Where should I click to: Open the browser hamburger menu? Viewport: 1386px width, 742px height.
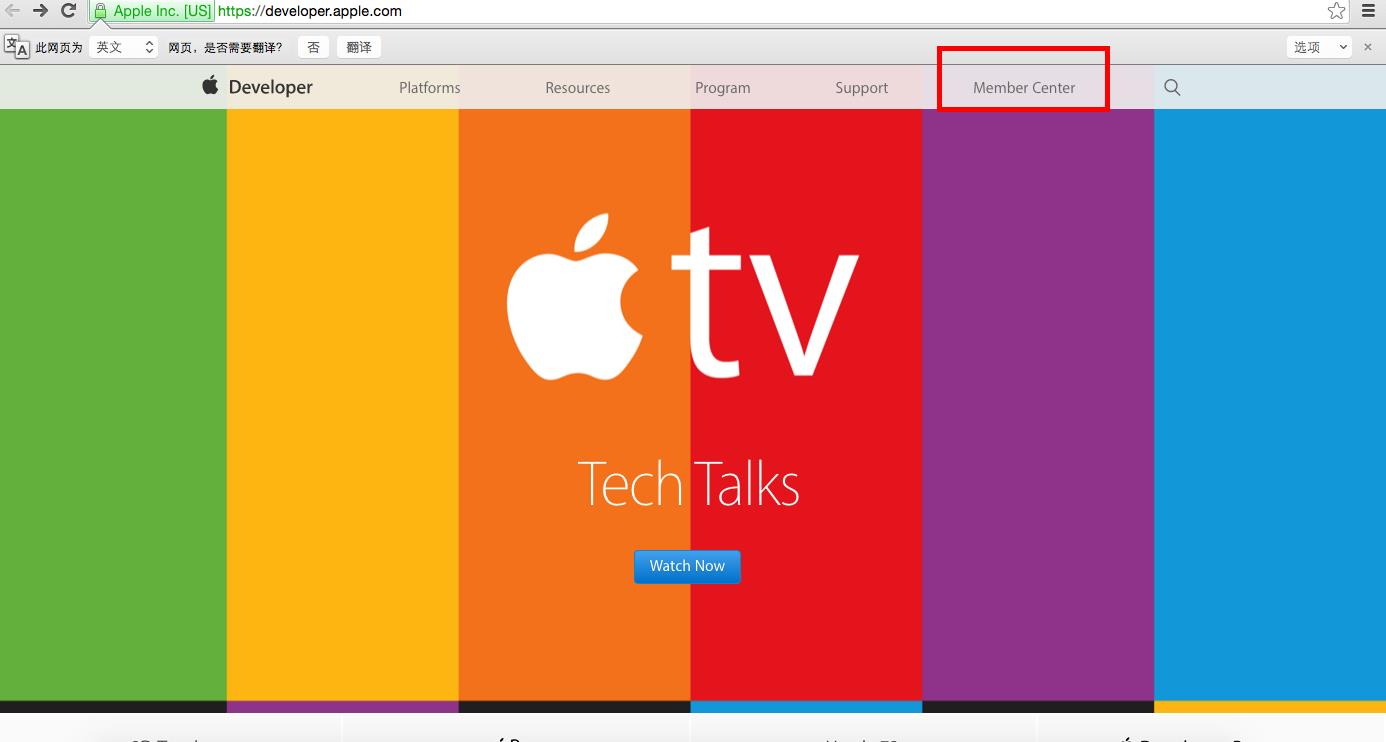[1368, 11]
